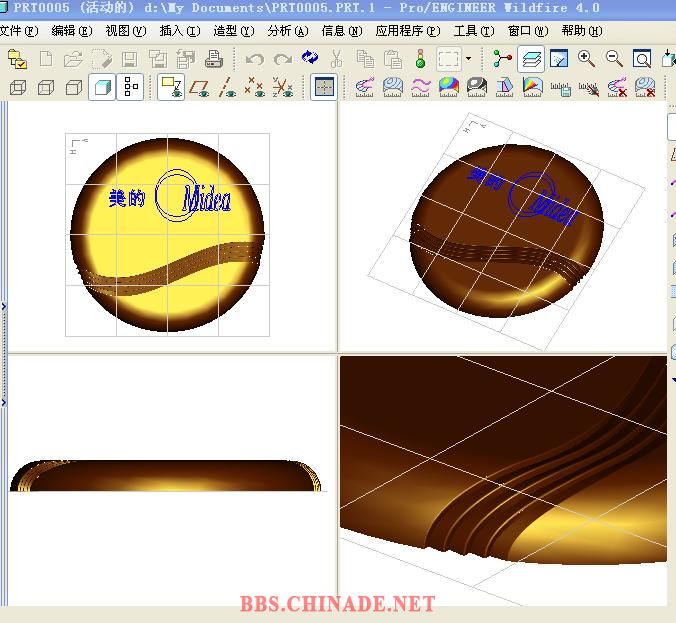Open the 帮助(H) menu

[x=582, y=31]
